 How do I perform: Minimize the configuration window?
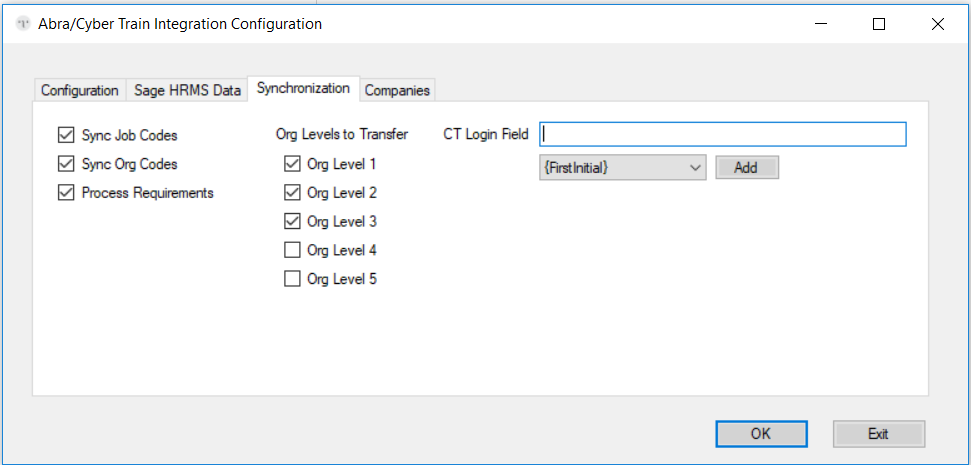coord(821,24)
